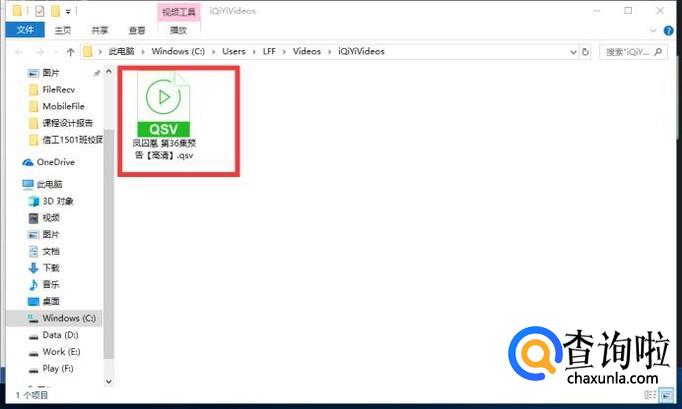Switch to the 查看 ribbon tab
The width and height of the screenshot is (682, 409).
pos(137,30)
